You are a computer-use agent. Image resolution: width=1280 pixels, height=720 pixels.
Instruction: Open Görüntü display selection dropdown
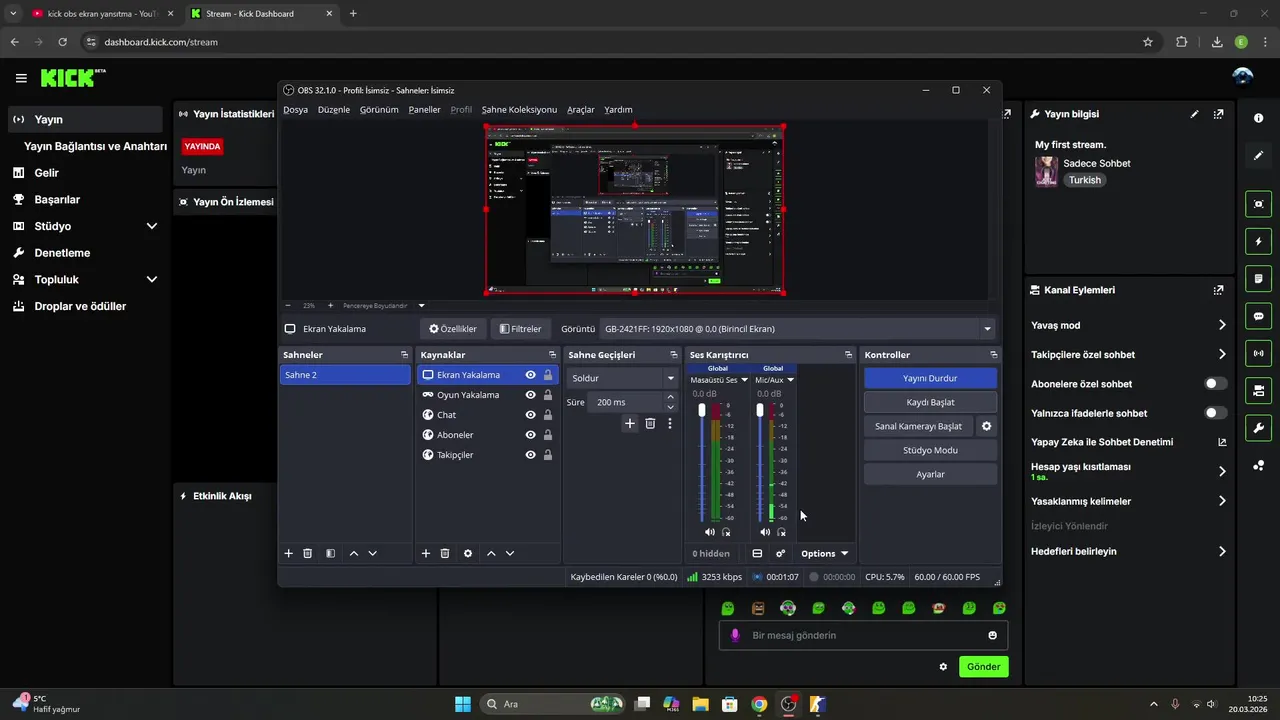tap(798, 329)
